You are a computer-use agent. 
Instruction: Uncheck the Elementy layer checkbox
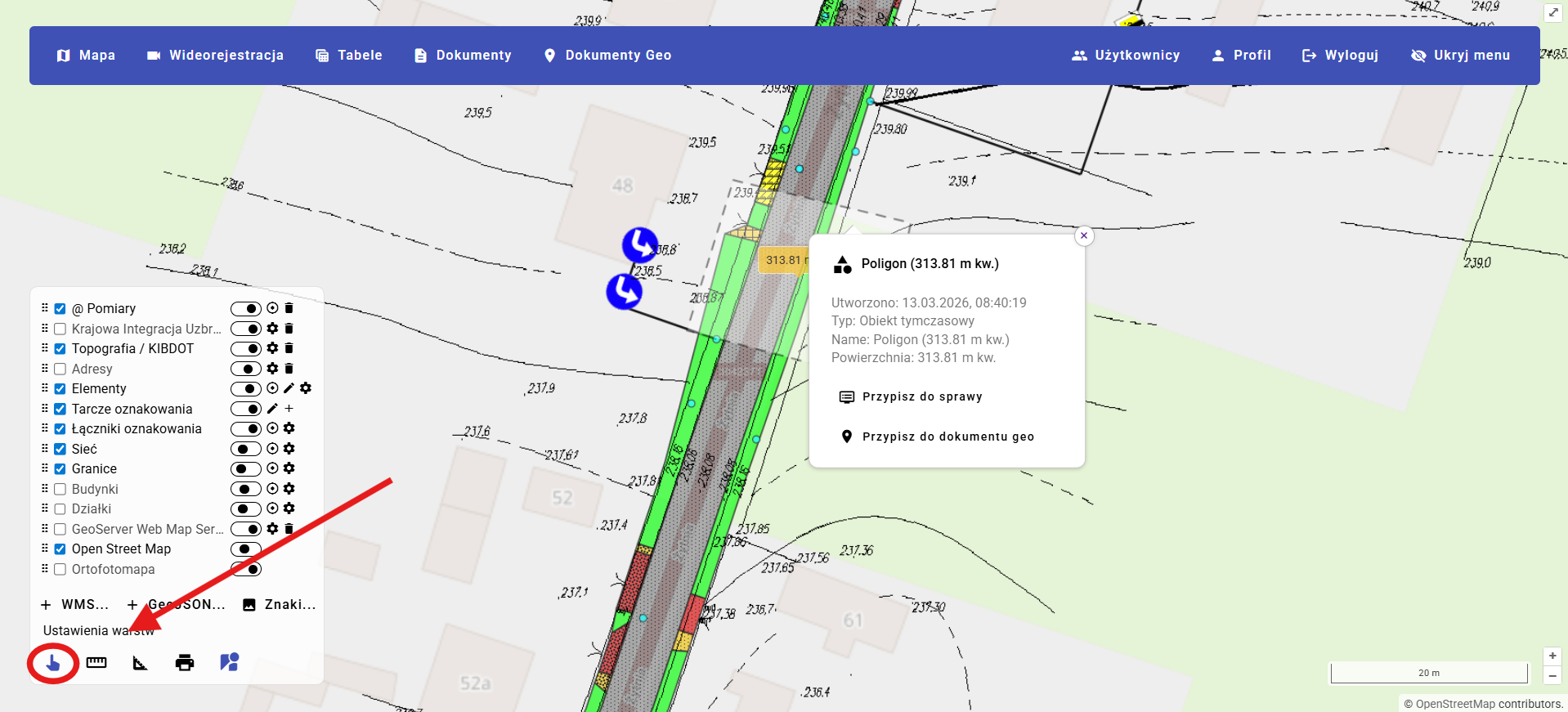click(x=60, y=389)
